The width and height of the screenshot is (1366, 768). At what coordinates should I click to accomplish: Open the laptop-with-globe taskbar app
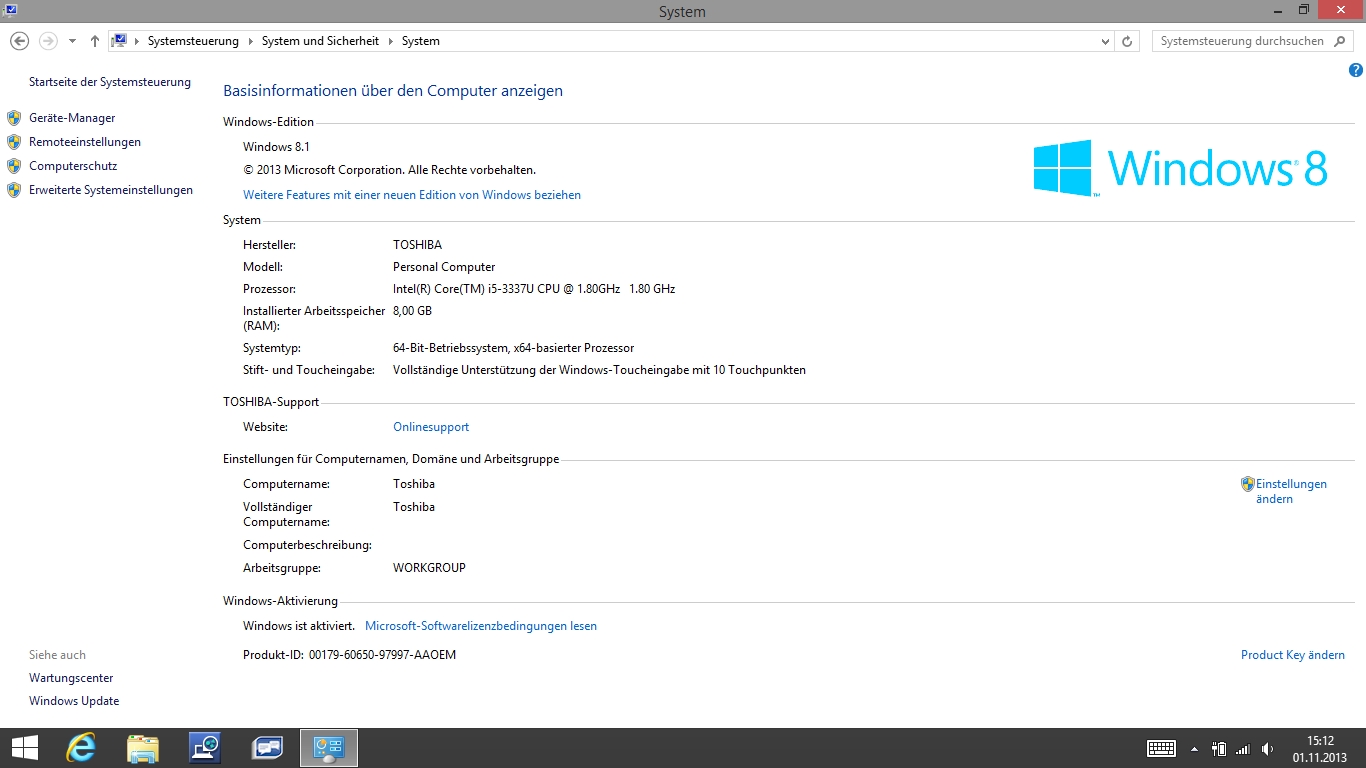[x=205, y=748]
